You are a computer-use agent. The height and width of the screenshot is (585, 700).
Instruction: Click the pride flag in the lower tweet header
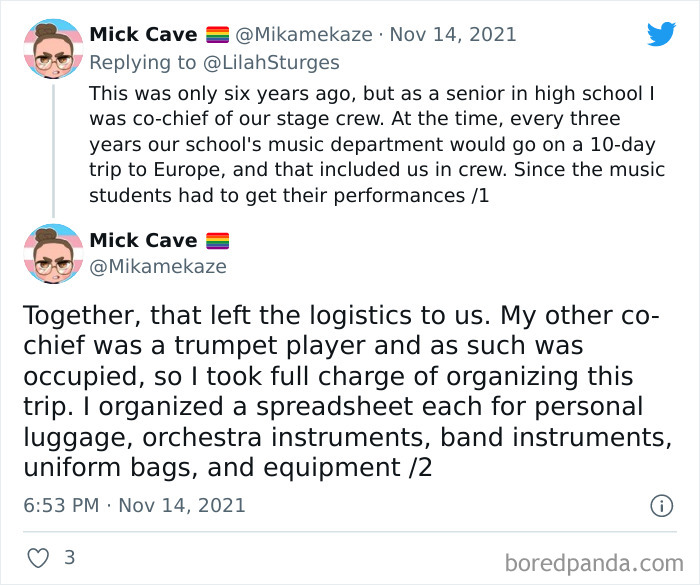(x=217, y=240)
